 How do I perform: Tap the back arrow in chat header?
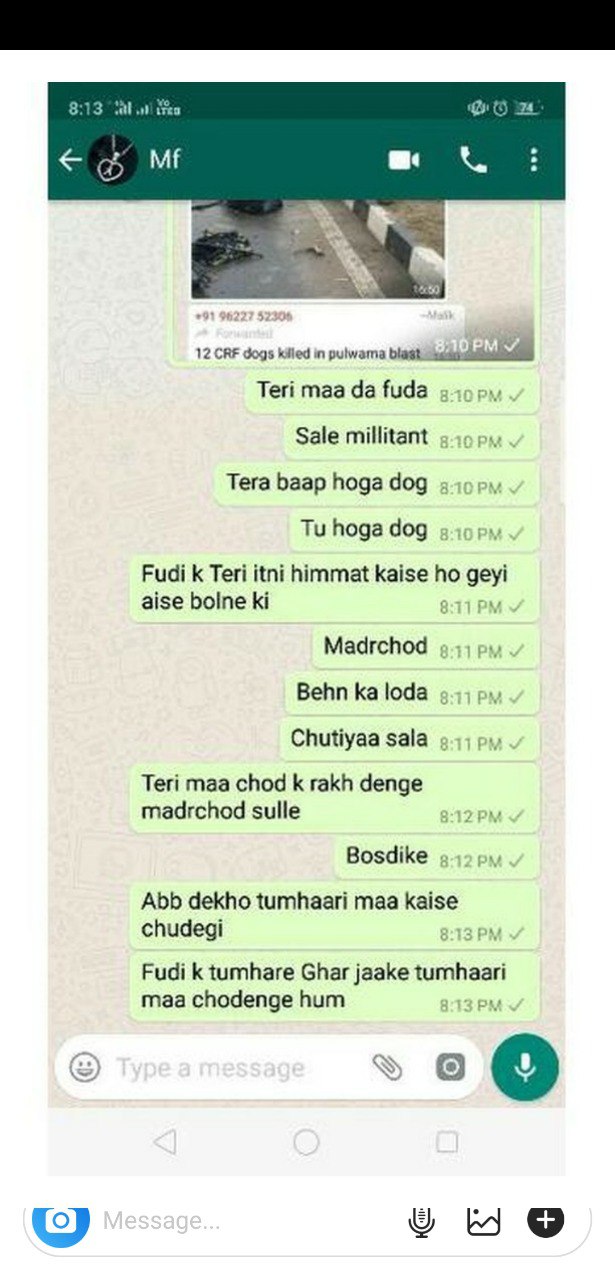[x=69, y=160]
